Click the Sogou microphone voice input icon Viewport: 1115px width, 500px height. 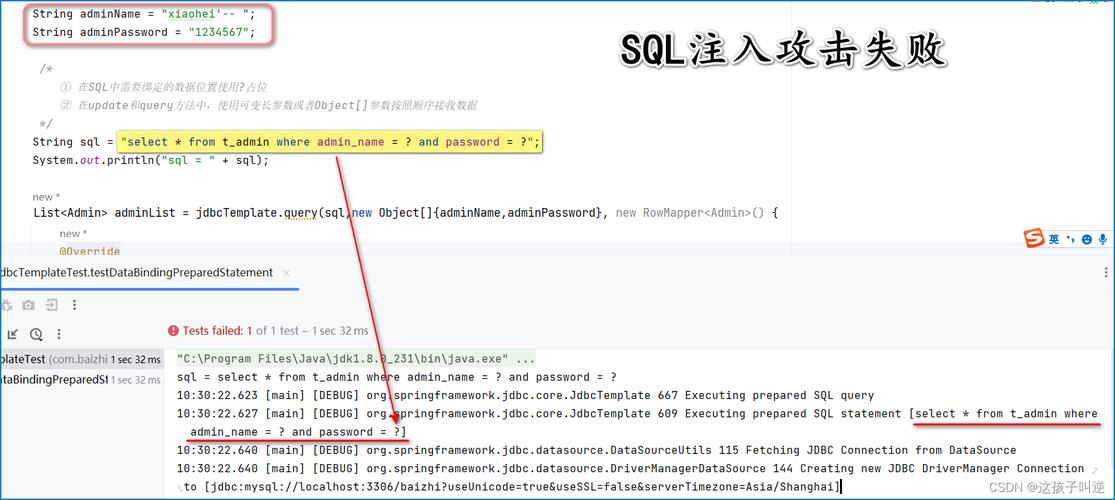click(x=1103, y=240)
